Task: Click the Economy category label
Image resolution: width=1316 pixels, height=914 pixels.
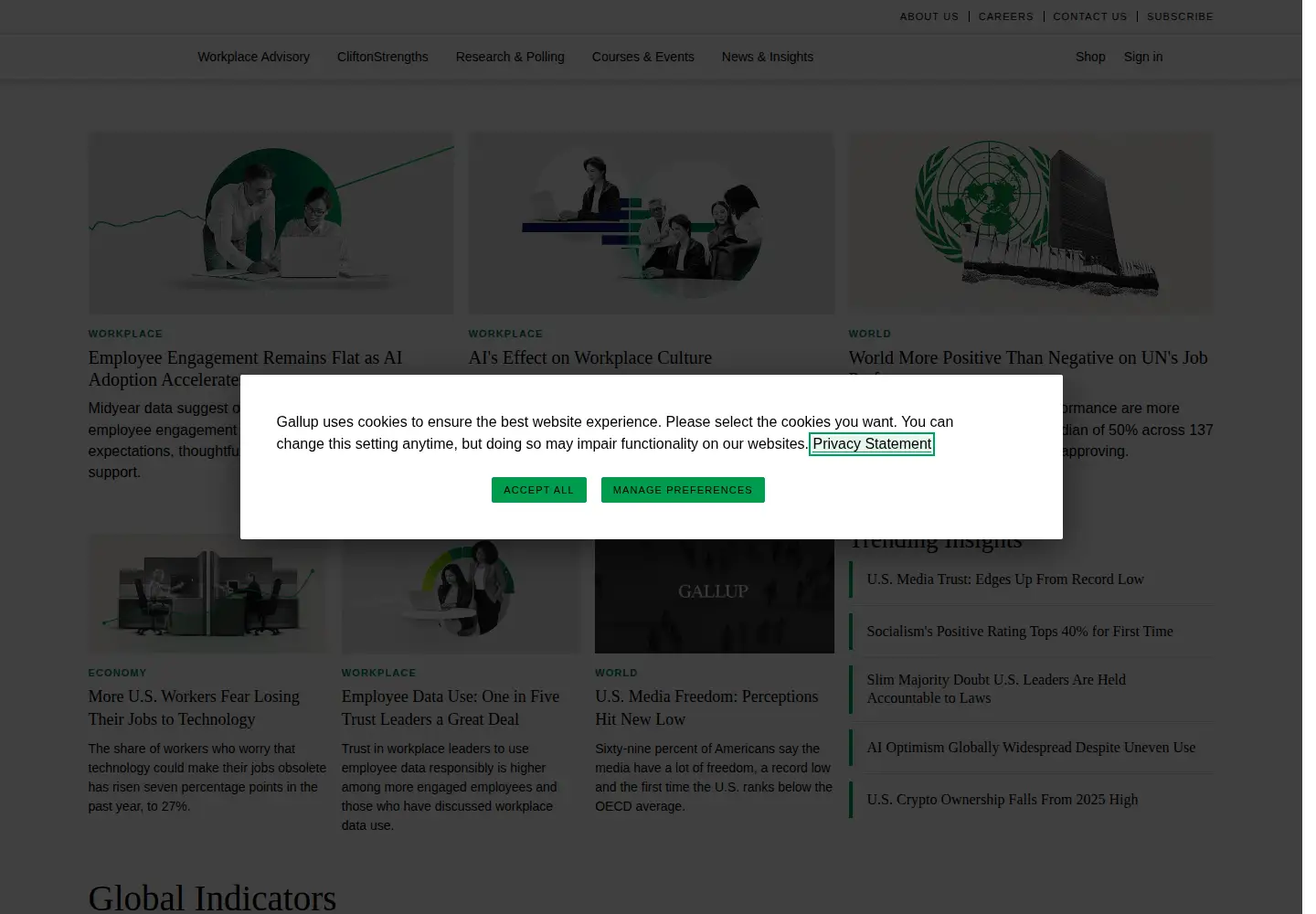Action: 117,673
